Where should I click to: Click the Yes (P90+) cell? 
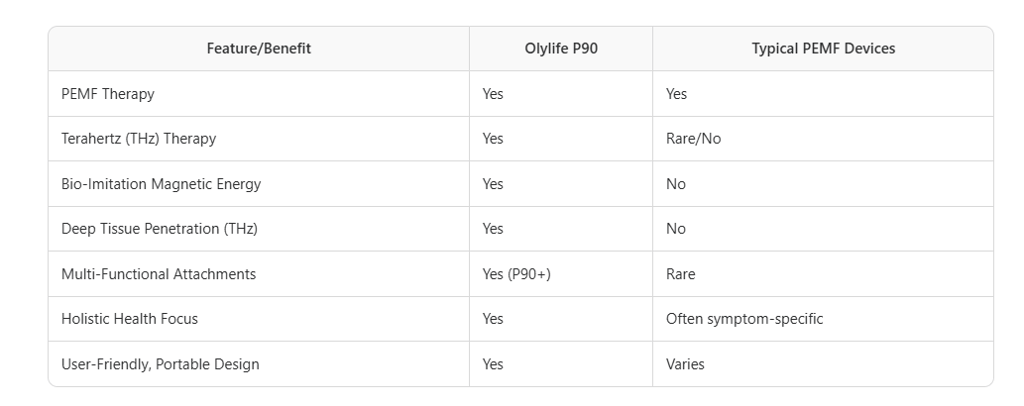pos(516,274)
